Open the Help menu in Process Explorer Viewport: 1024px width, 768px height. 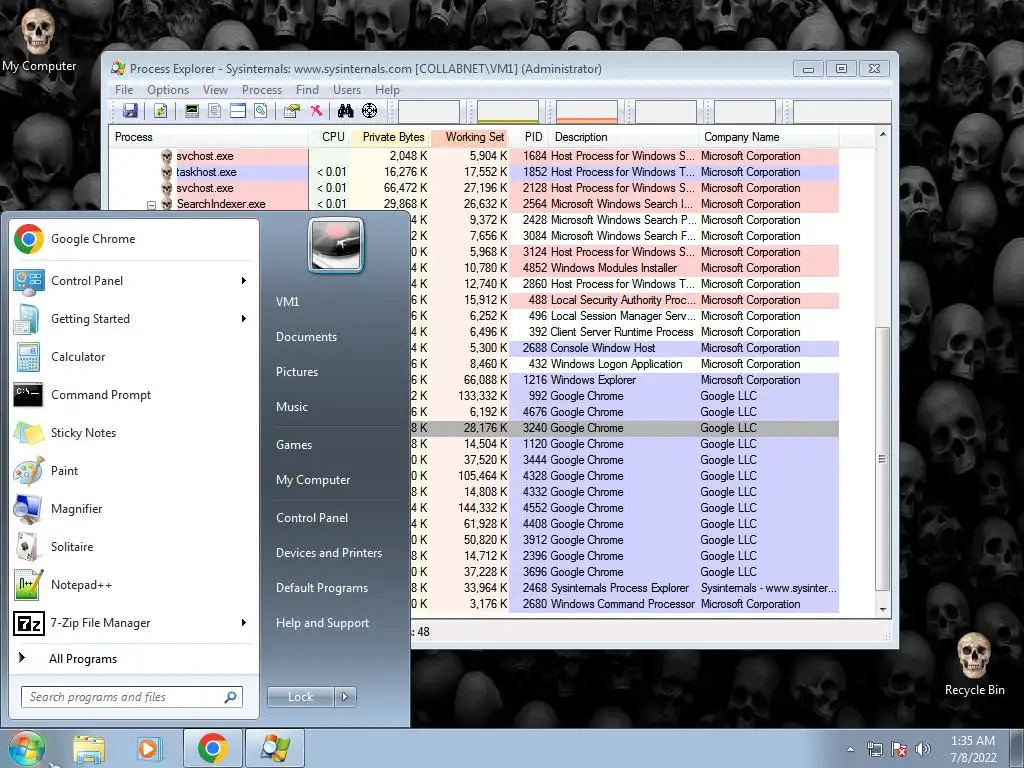387,90
